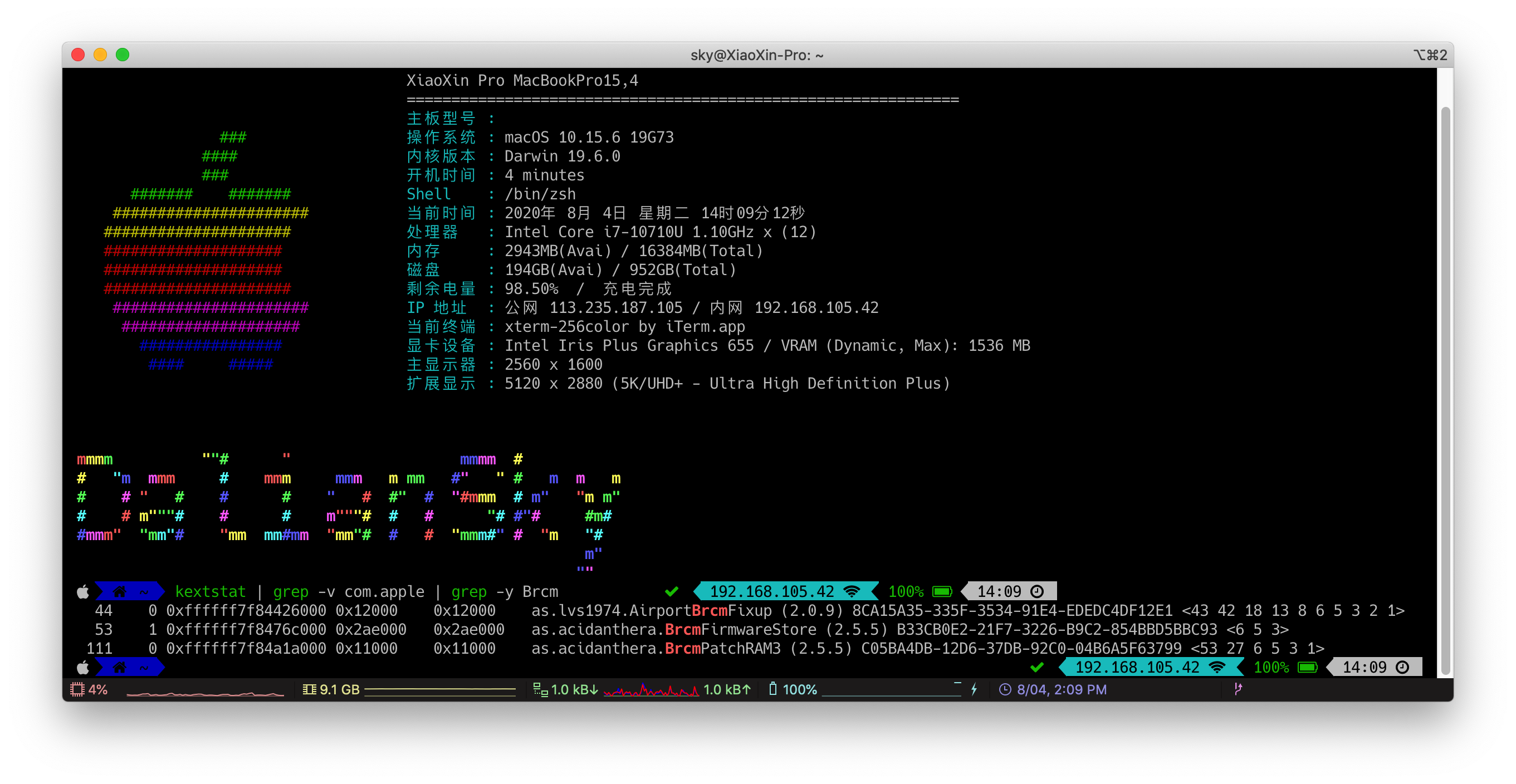Screen dimensions: 1516x784
Task: Click the charging bolt icon in status bar
Action: [974, 689]
